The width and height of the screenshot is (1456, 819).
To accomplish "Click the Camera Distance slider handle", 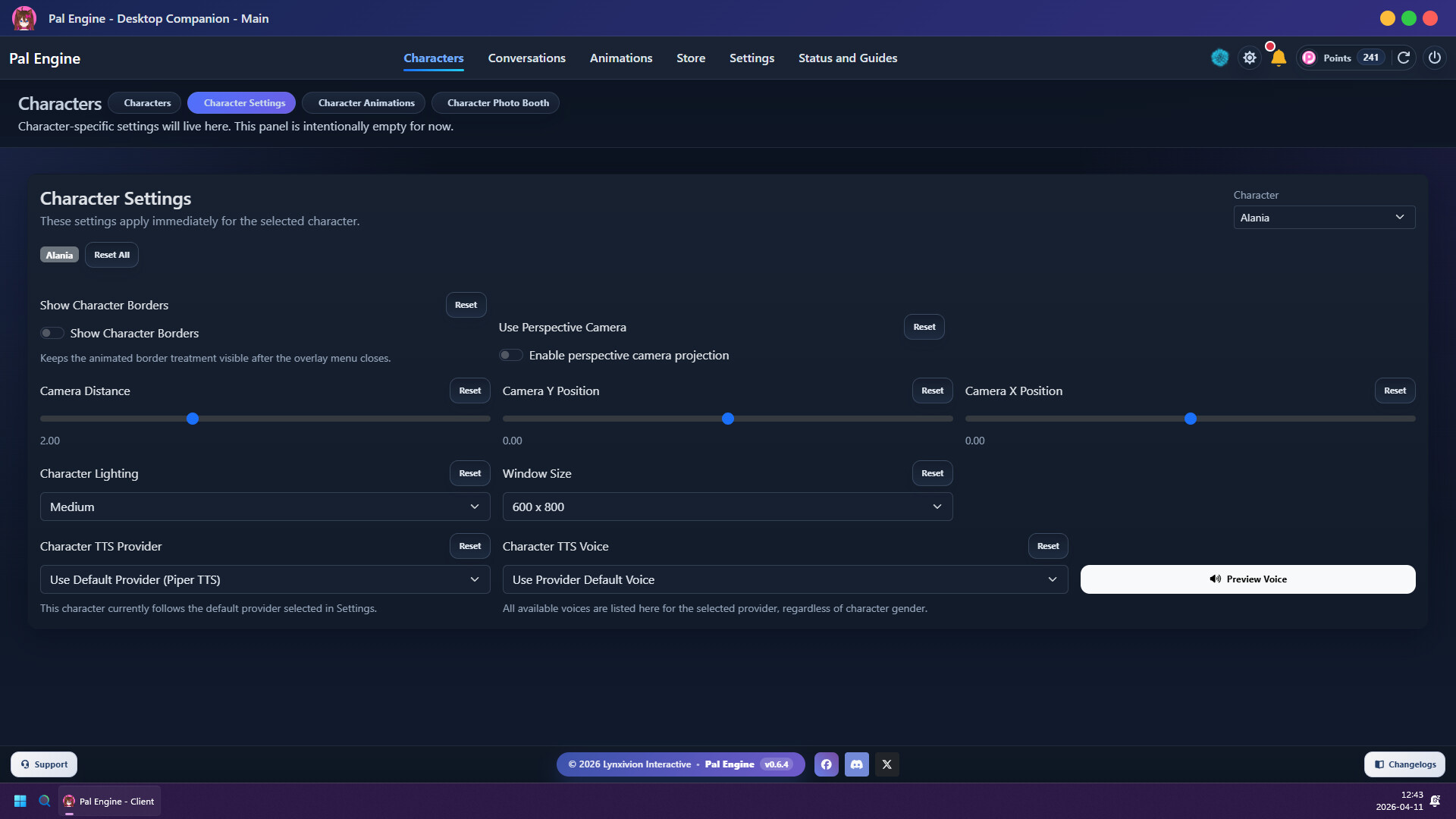I will (193, 419).
